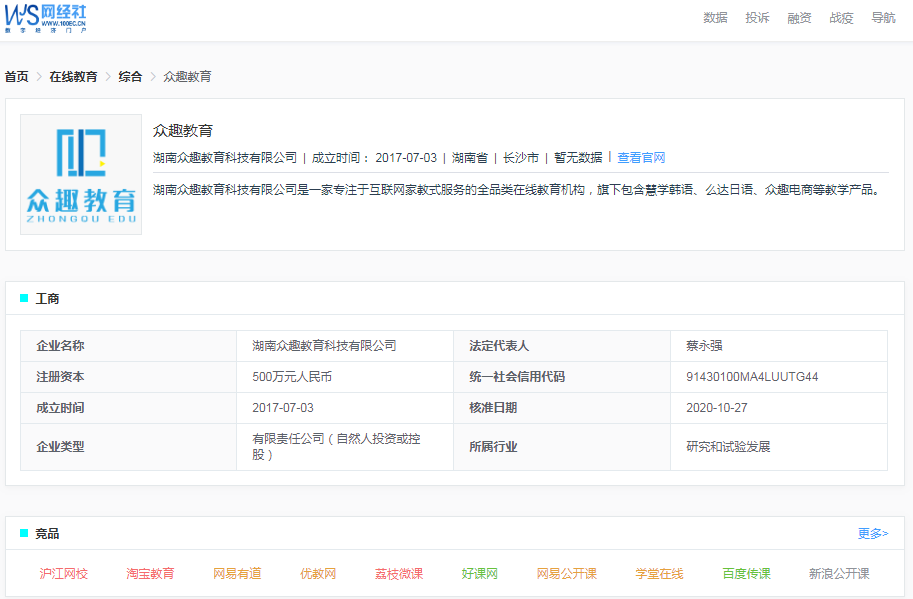Click breadcrumb chevron after 综合
The image size is (913, 599).
pyautogui.click(x=153, y=76)
